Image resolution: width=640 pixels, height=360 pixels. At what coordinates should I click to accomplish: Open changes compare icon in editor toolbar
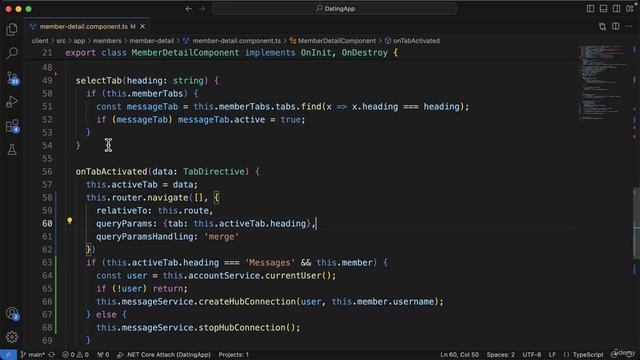coord(602,27)
